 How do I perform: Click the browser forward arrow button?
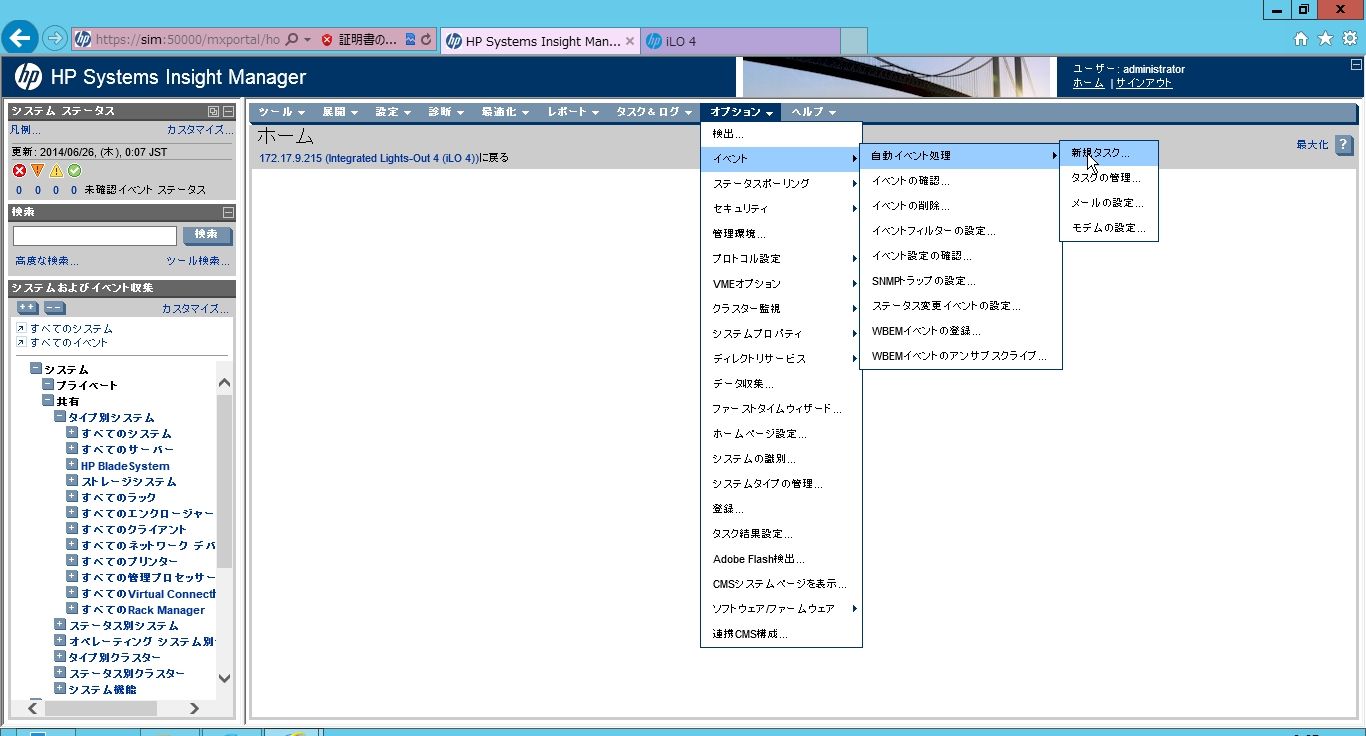(x=54, y=39)
